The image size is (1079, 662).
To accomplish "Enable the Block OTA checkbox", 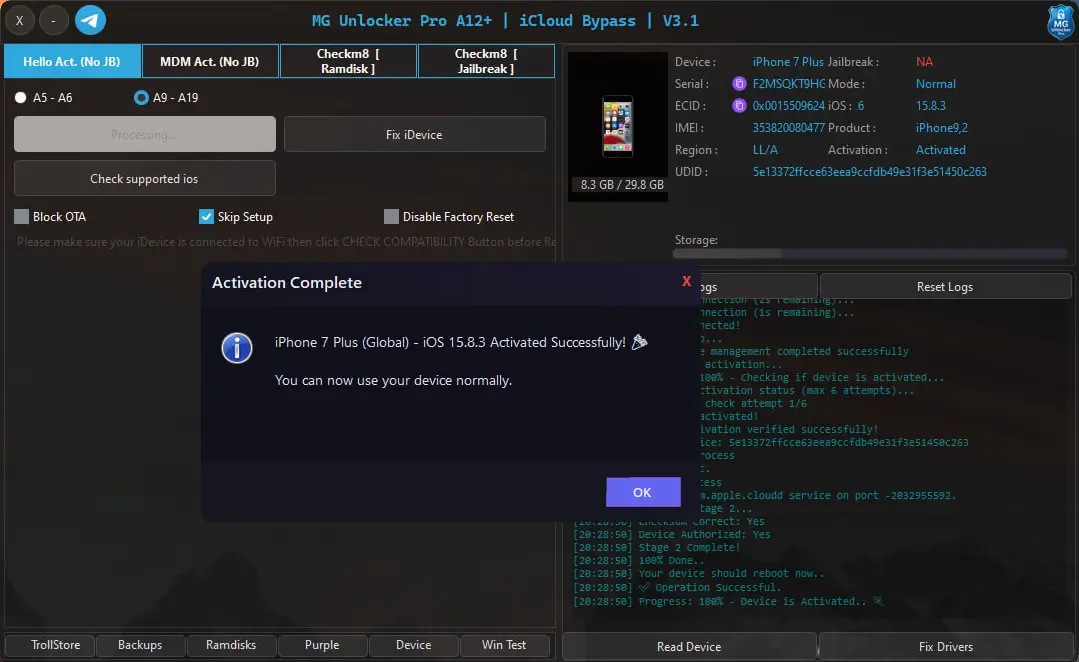I will pyautogui.click(x=21, y=217).
